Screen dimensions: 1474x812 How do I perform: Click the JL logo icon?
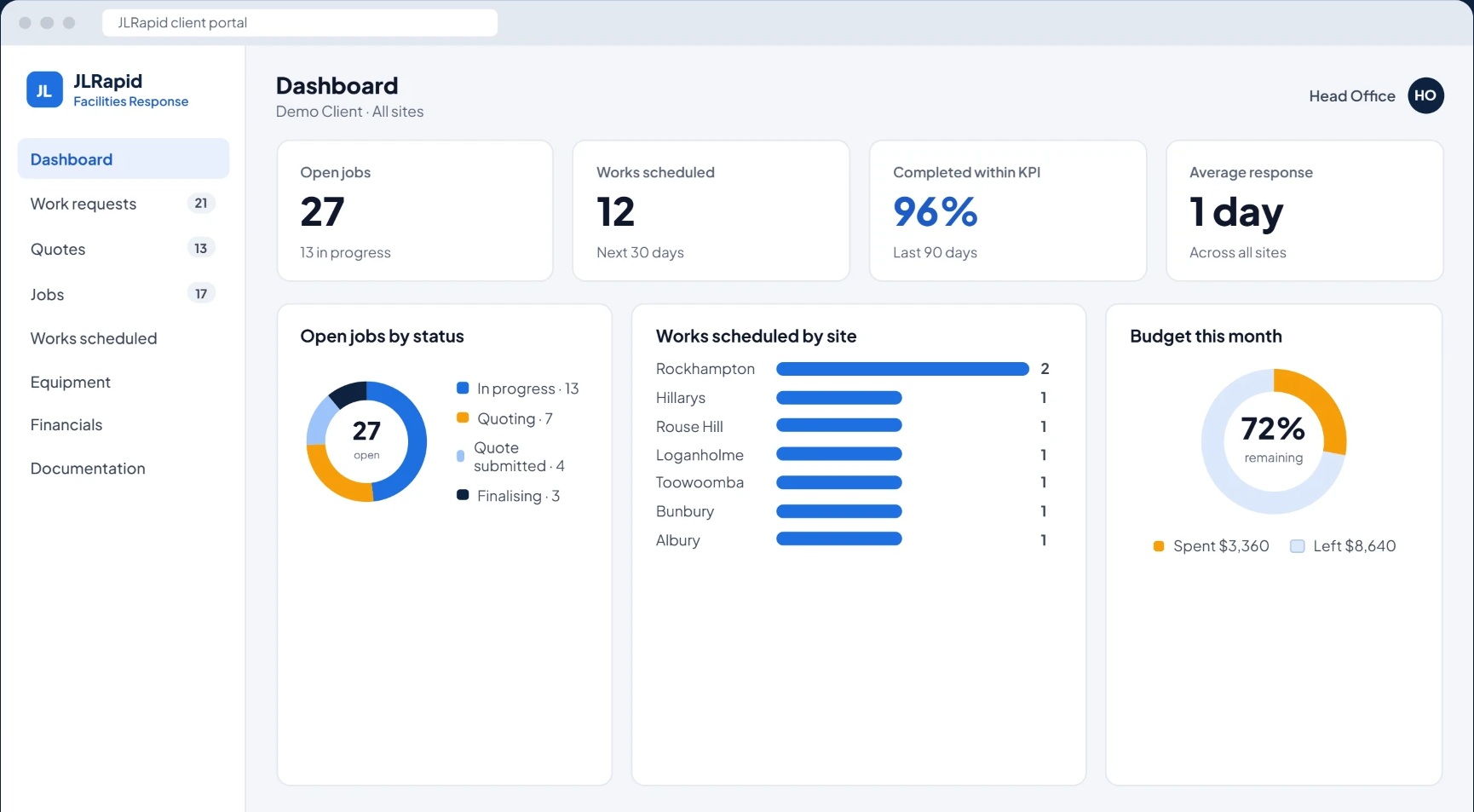44,90
